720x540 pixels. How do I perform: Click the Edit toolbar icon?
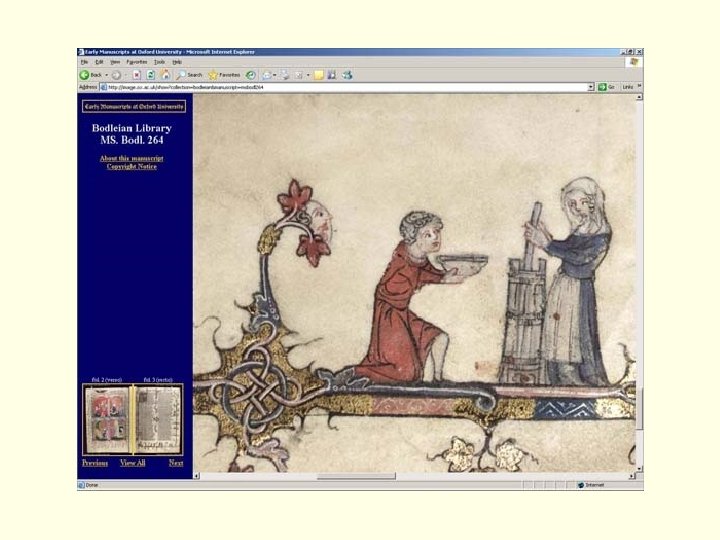[x=299, y=75]
